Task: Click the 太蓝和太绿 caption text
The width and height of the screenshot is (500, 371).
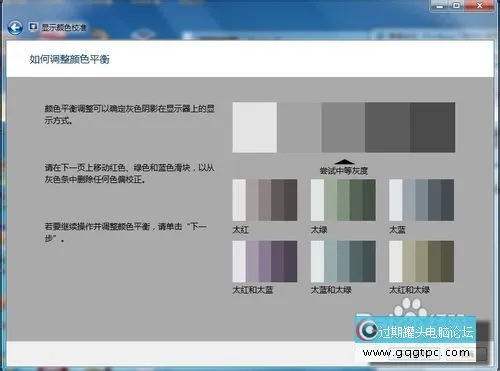Action: [x=331, y=290]
